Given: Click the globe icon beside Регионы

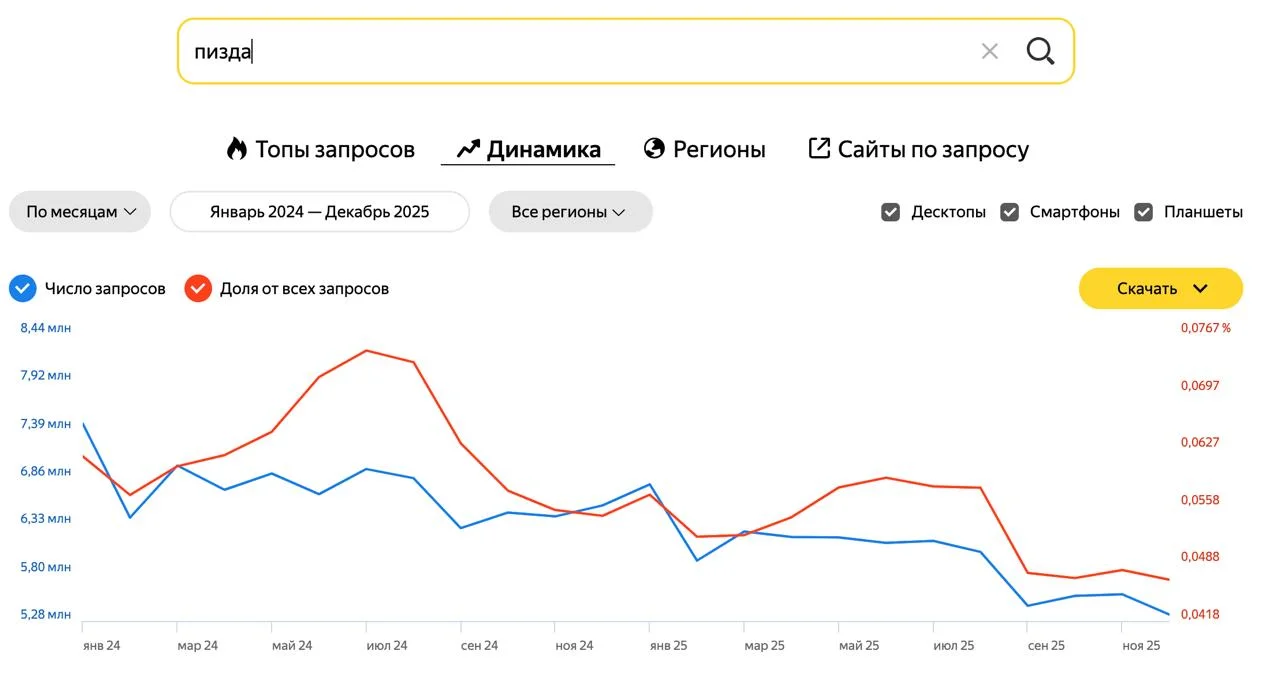Looking at the screenshot, I should tap(654, 149).
